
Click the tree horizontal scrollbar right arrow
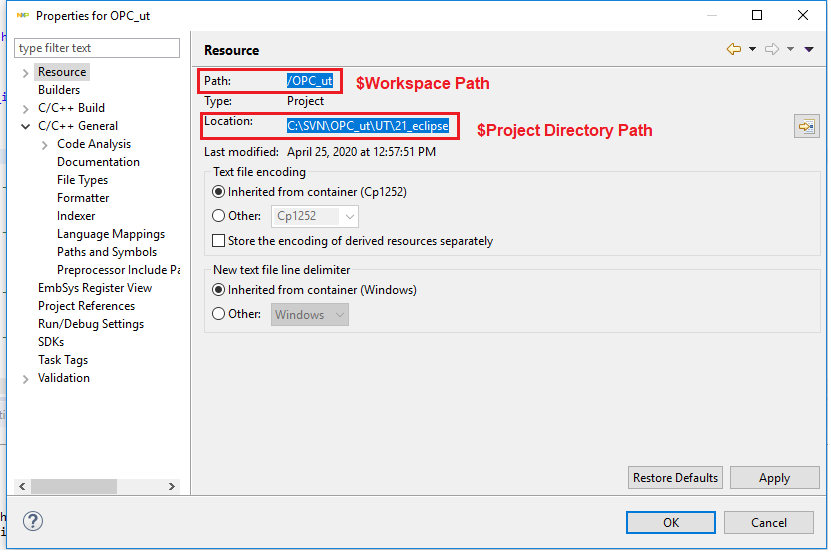172,486
